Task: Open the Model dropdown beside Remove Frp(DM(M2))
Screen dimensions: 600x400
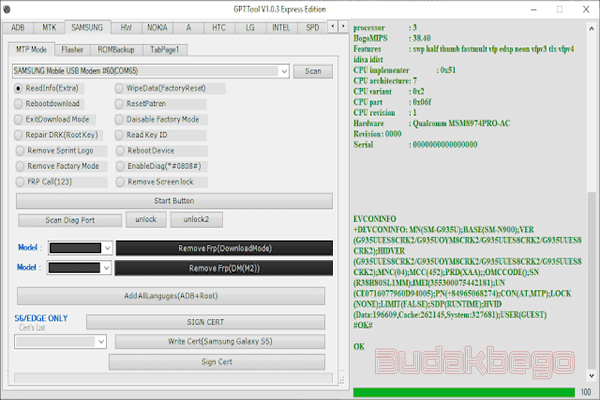Action: tap(106, 268)
